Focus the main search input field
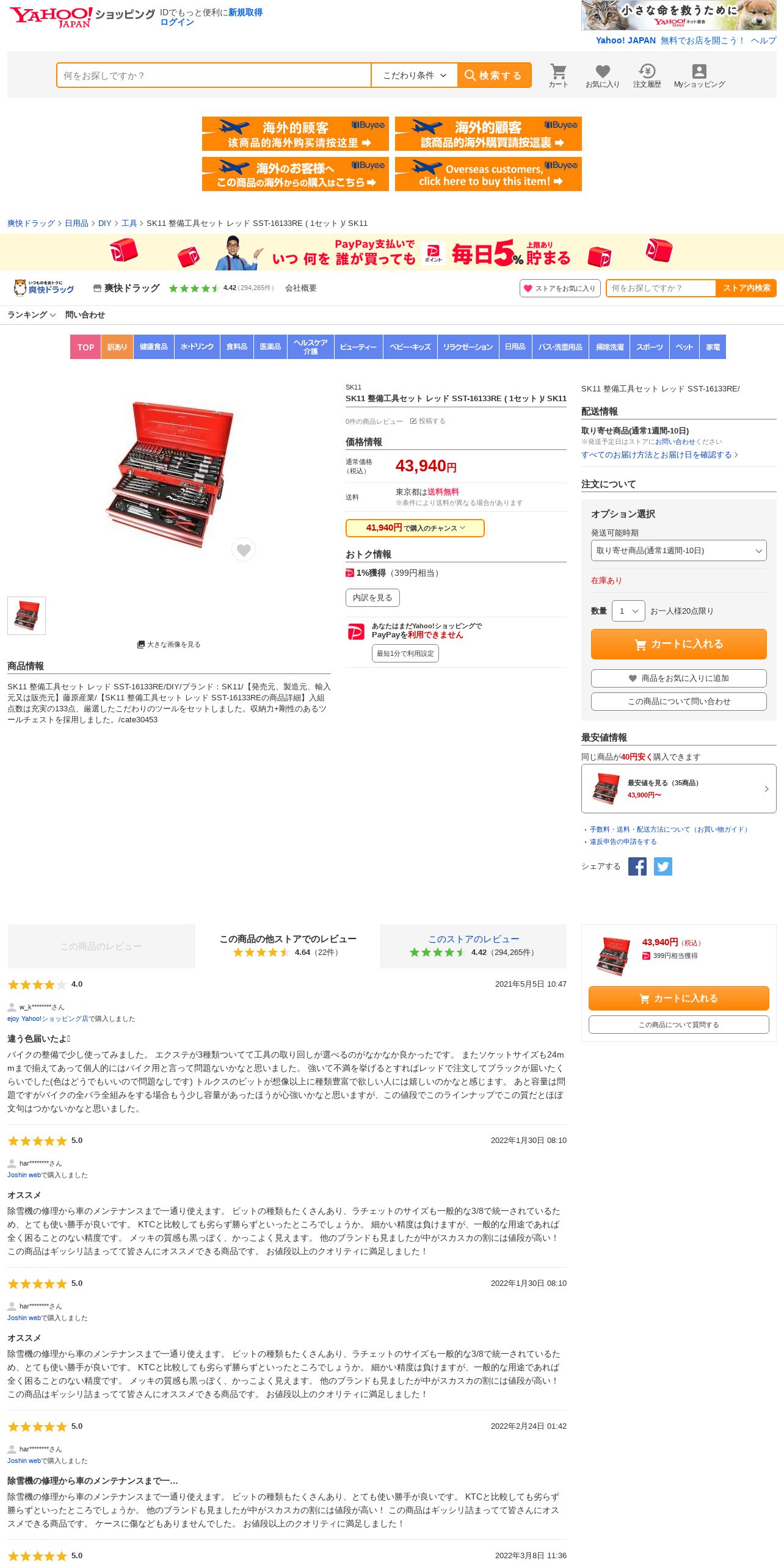Viewport: 784px width, 1568px height. click(x=214, y=76)
